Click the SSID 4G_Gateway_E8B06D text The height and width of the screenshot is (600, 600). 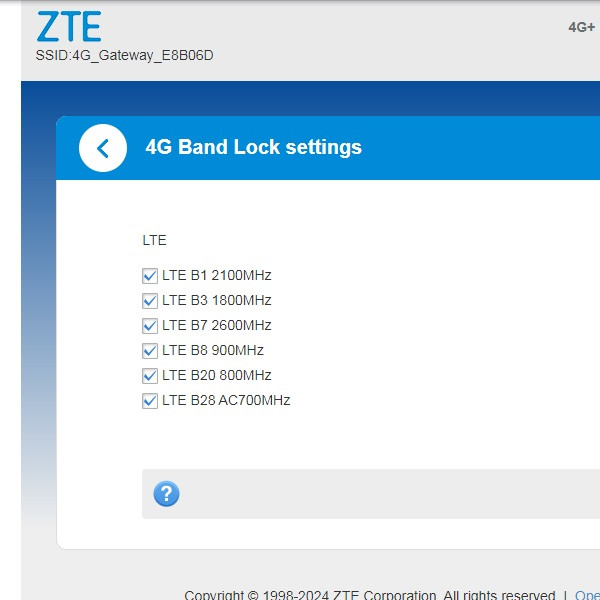coord(124,55)
